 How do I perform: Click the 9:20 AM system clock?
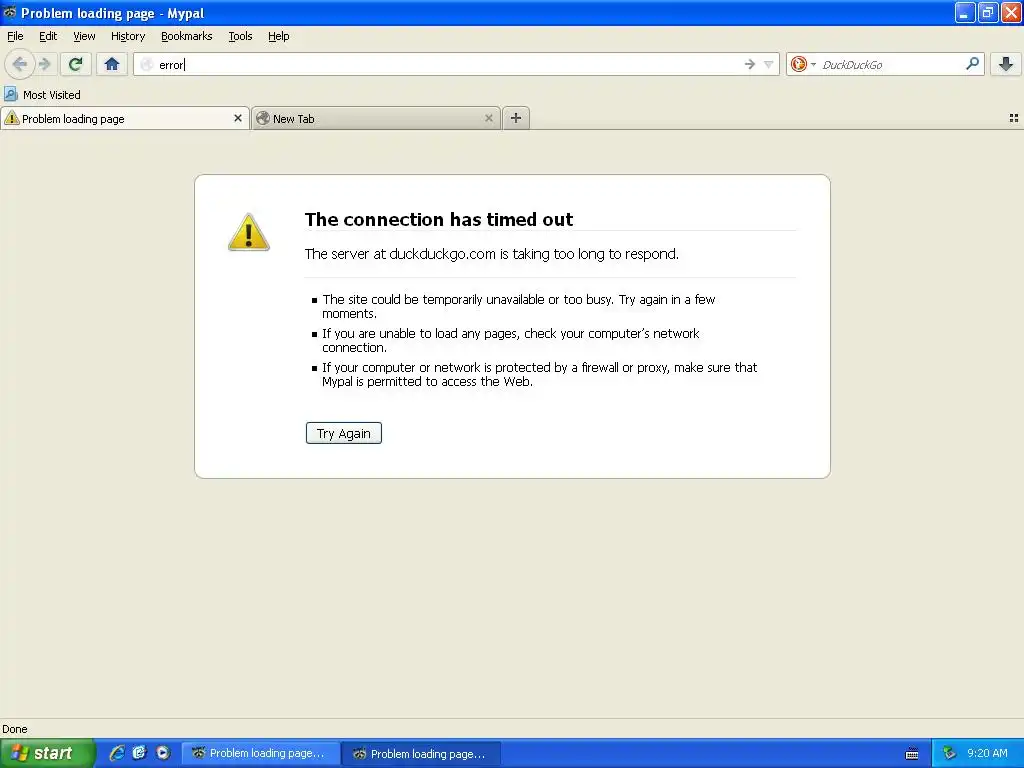987,753
